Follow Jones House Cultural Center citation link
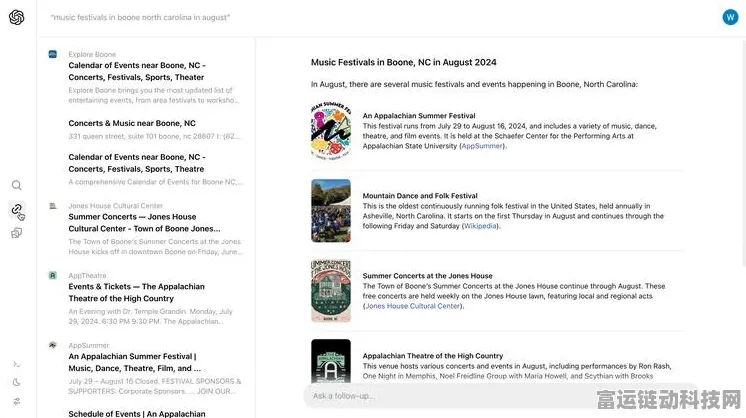Image resolution: width=746 pixels, height=418 pixels. click(412, 306)
